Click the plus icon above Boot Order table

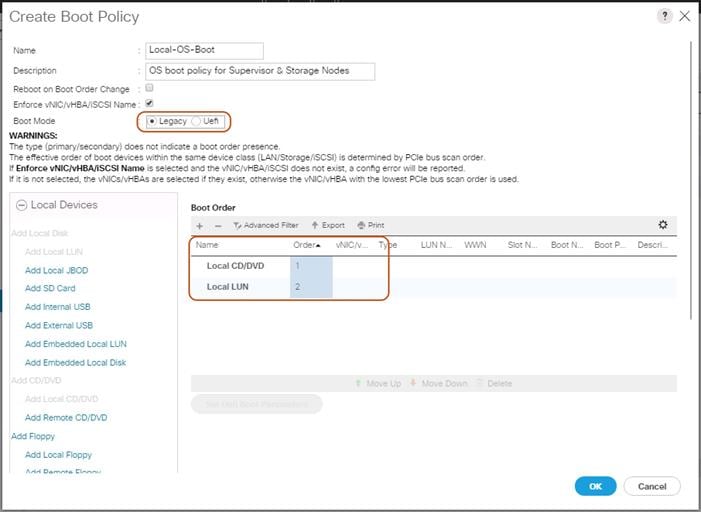coord(199,226)
